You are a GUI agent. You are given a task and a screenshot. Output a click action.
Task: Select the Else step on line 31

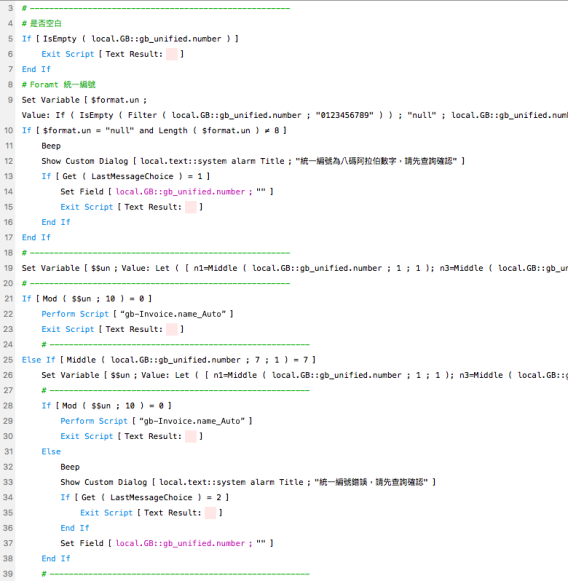(x=51, y=452)
